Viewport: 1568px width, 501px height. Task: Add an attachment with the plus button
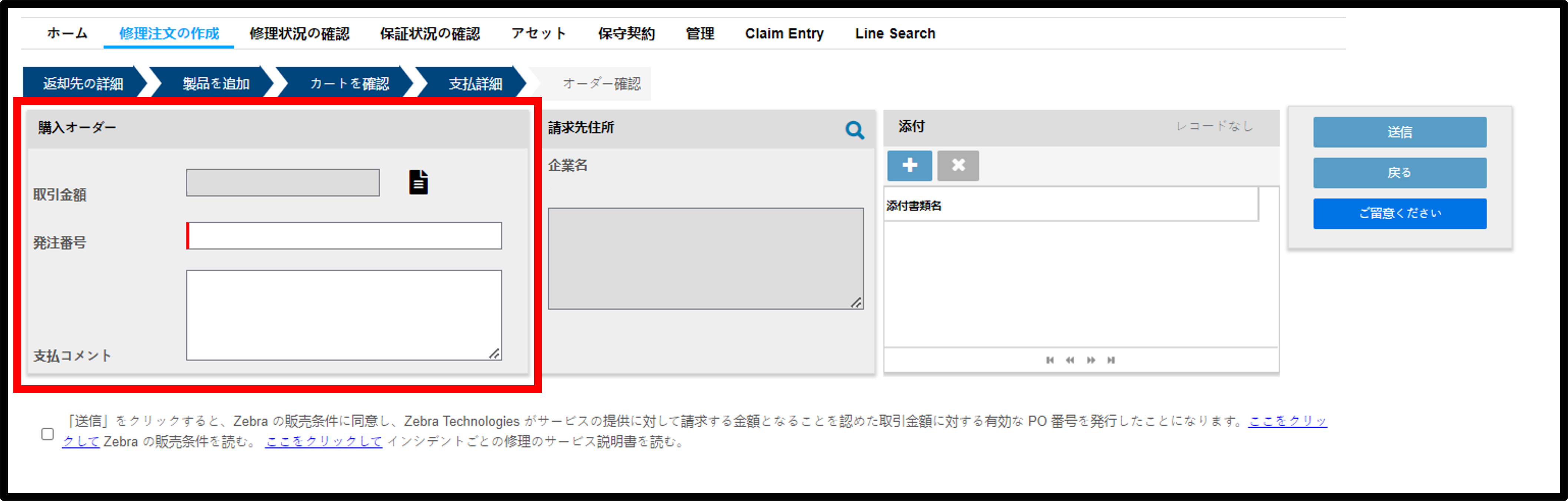(x=909, y=166)
